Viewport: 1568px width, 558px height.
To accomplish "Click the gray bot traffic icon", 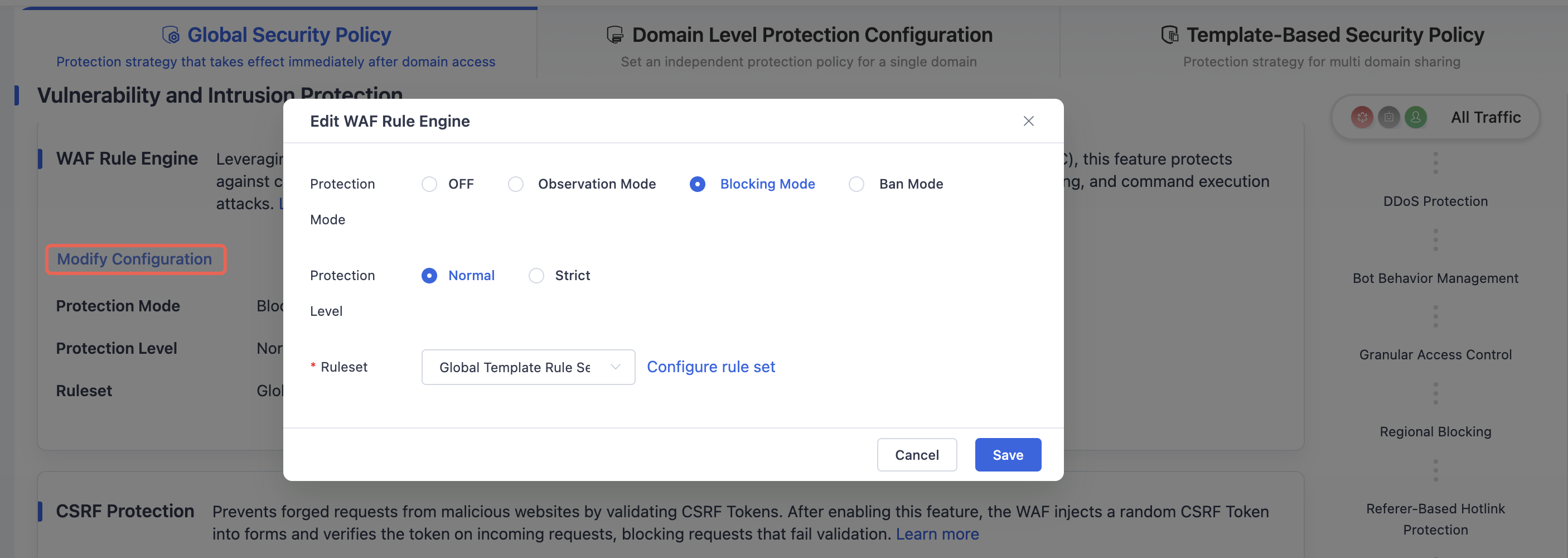I will coord(1388,117).
